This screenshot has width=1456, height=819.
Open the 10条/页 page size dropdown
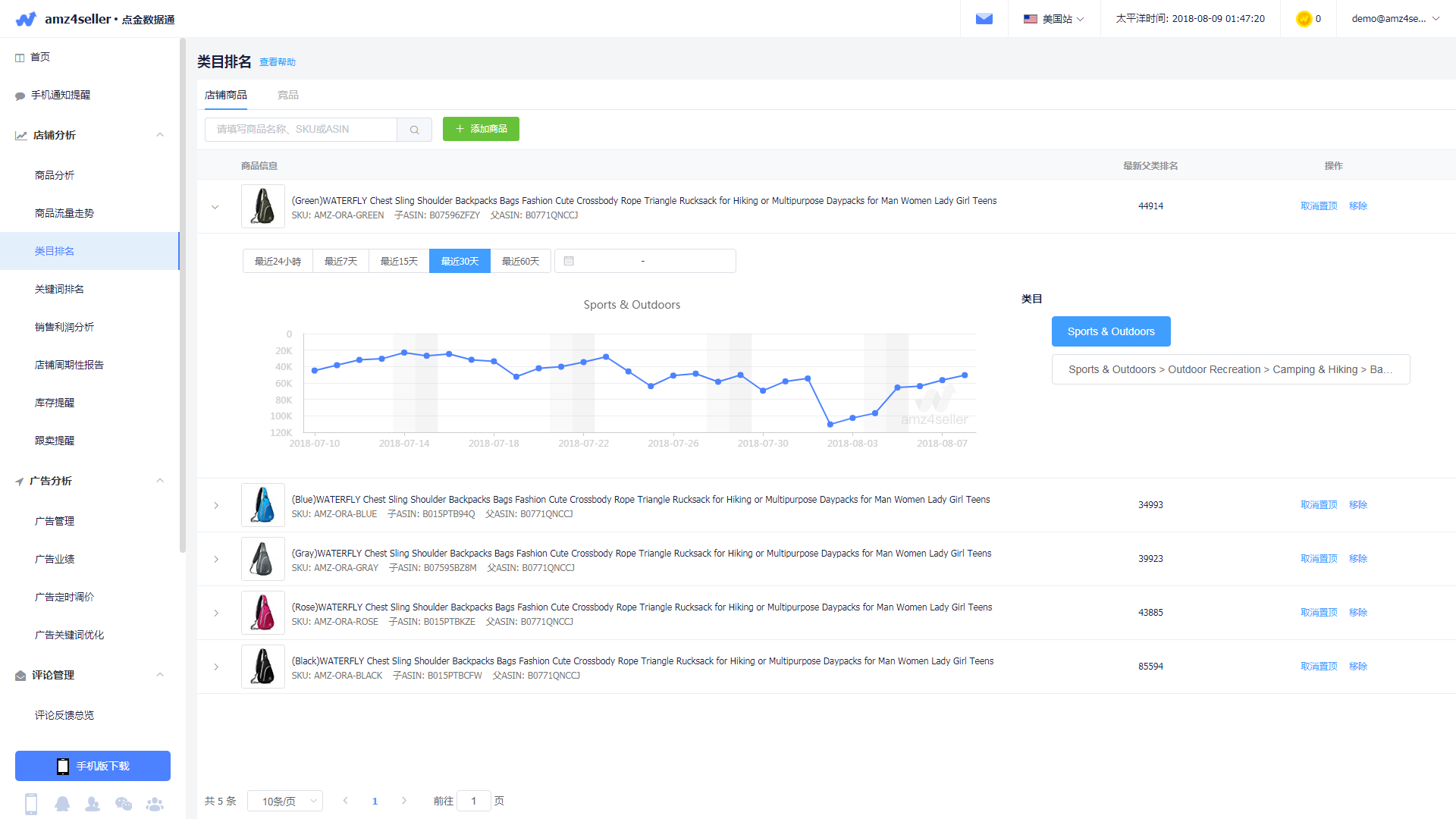click(285, 801)
